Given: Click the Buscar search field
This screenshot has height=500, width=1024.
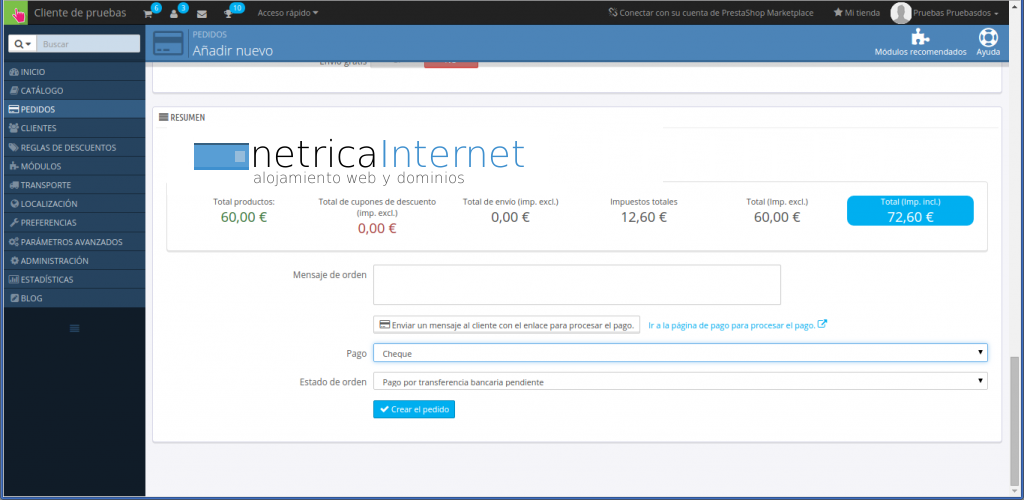Looking at the screenshot, I should 88,44.
